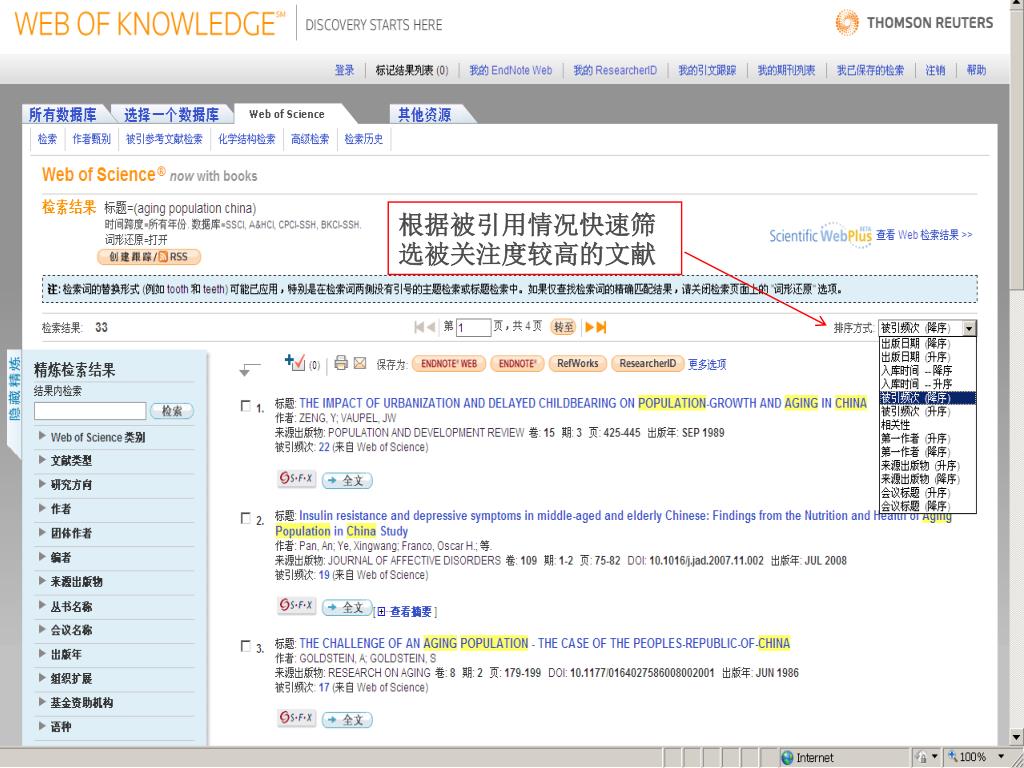
Task: Open SFX link for record 3
Action: (x=296, y=718)
